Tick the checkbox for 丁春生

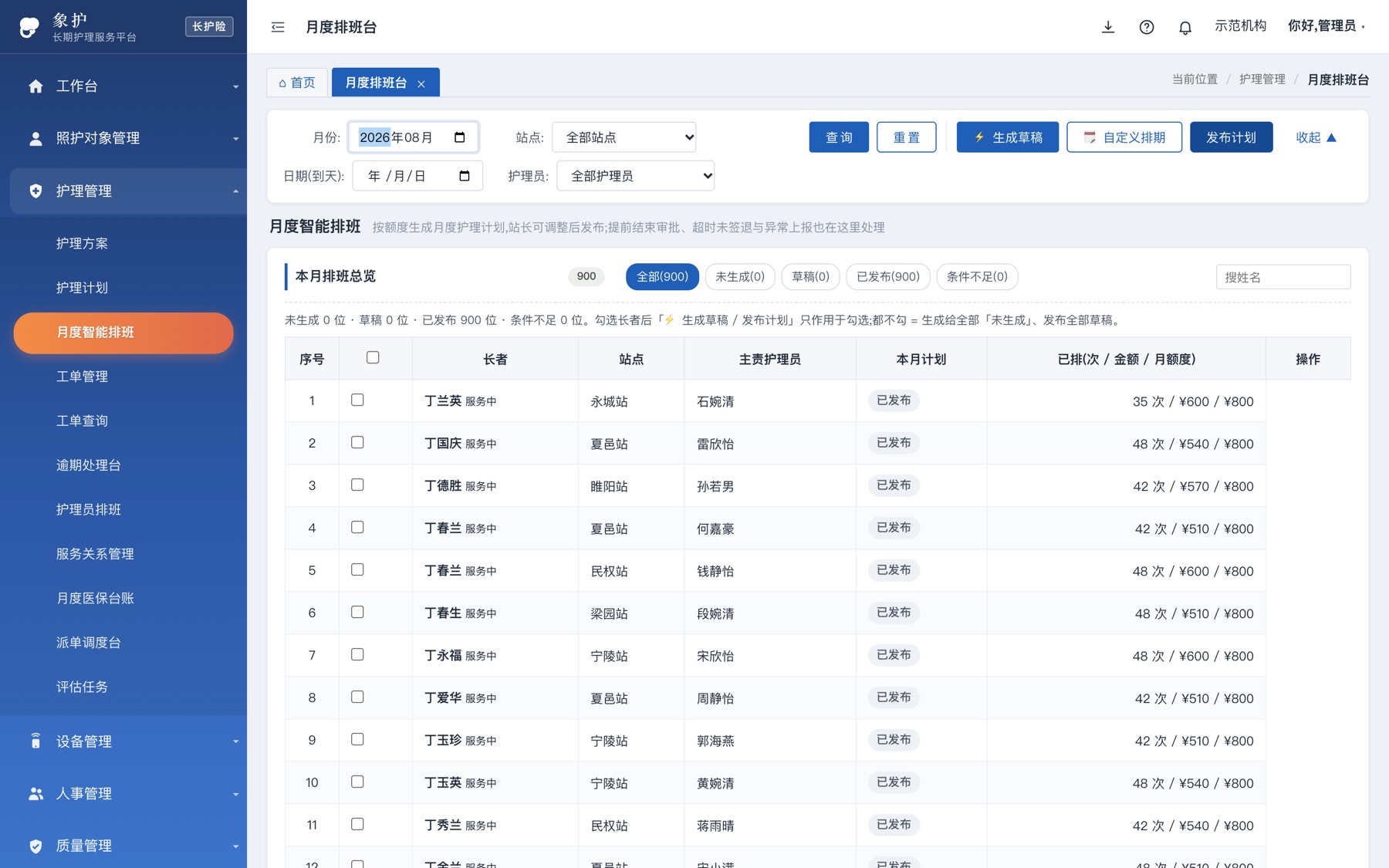click(357, 612)
